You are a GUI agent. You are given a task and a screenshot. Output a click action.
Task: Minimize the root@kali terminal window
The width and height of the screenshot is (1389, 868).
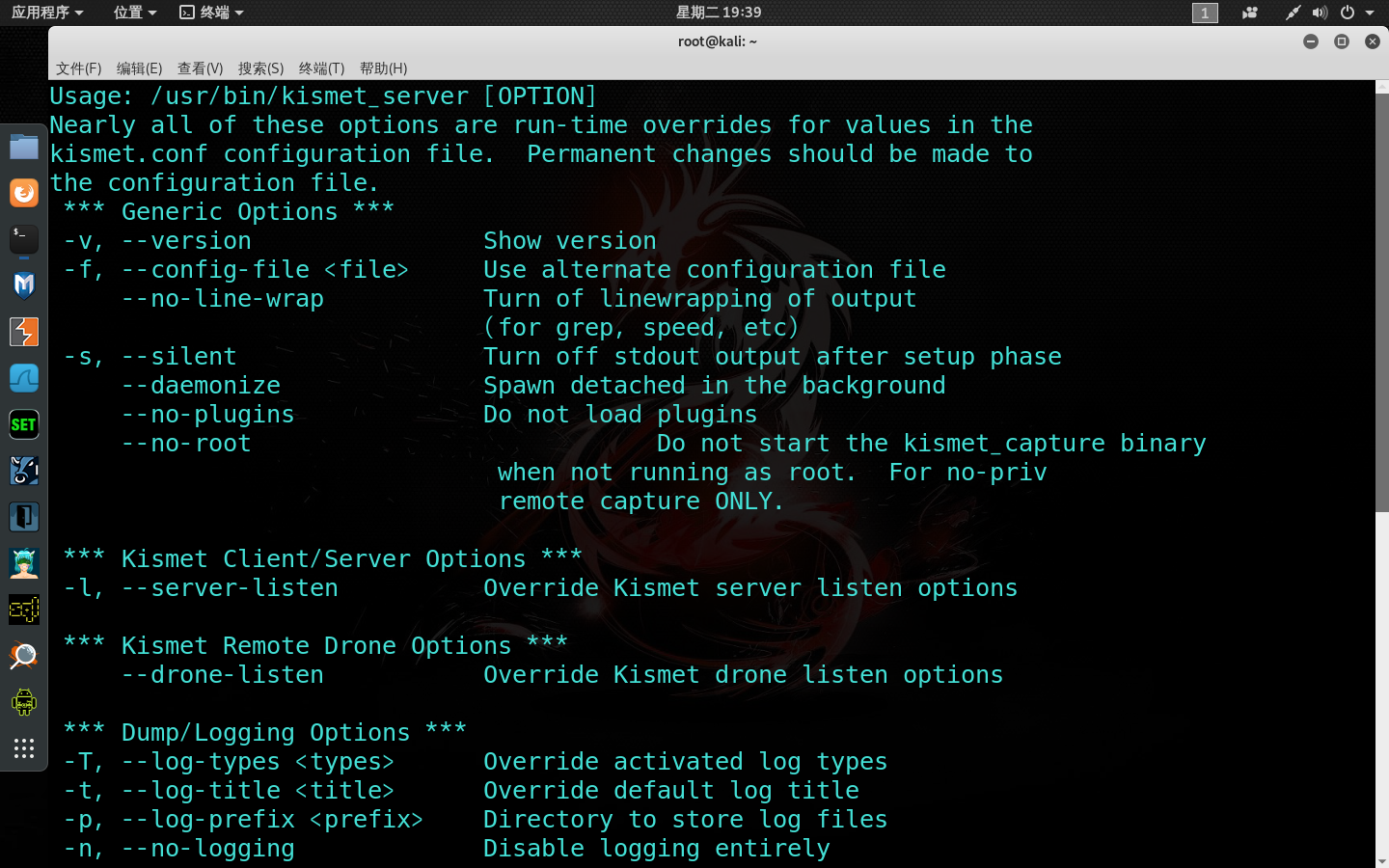point(1311,41)
